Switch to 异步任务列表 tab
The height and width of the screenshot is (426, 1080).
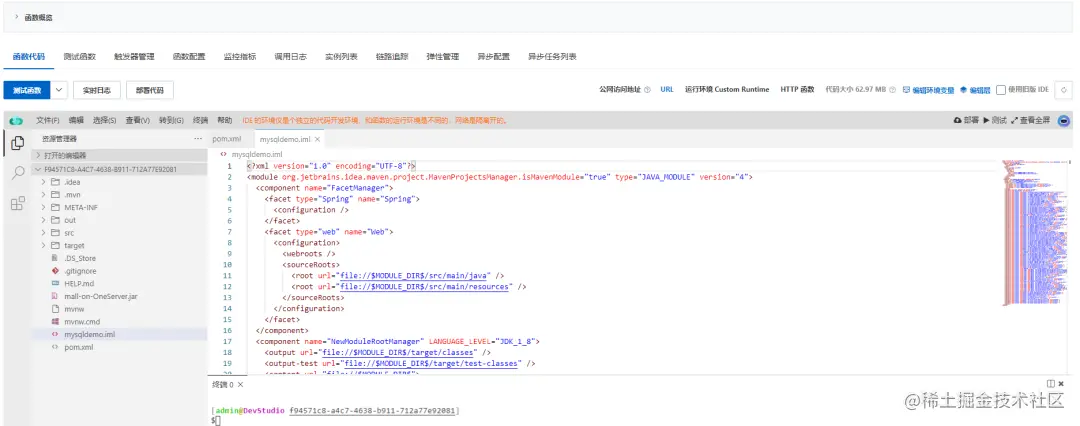click(552, 57)
